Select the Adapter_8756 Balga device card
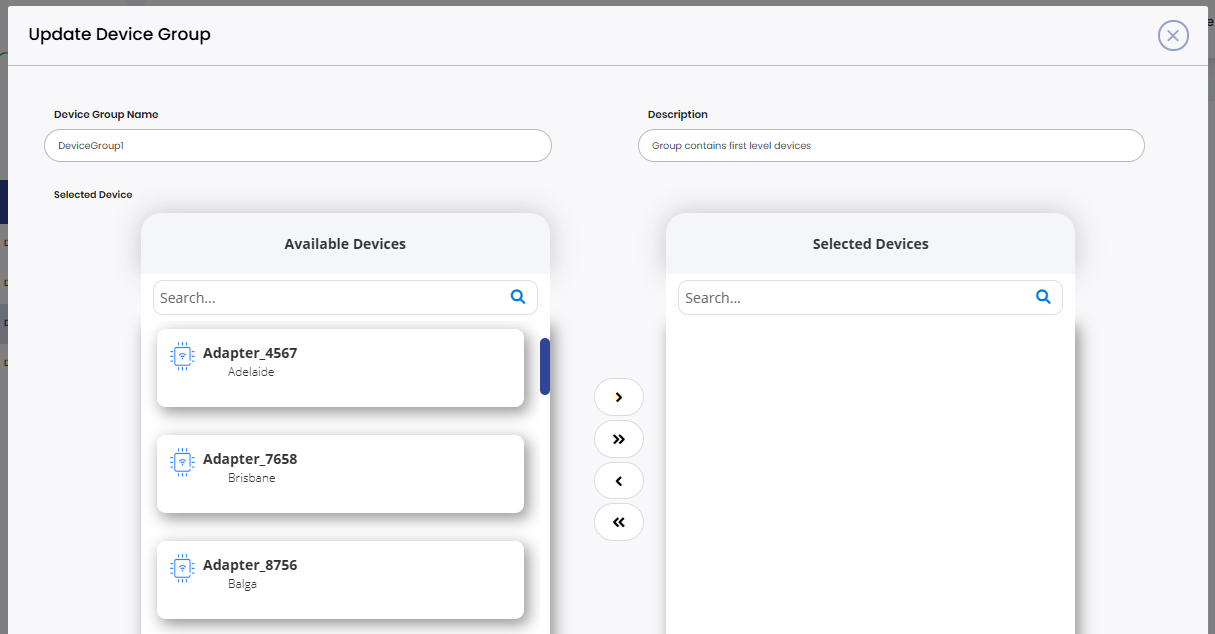The image size is (1215, 634). [x=340, y=580]
